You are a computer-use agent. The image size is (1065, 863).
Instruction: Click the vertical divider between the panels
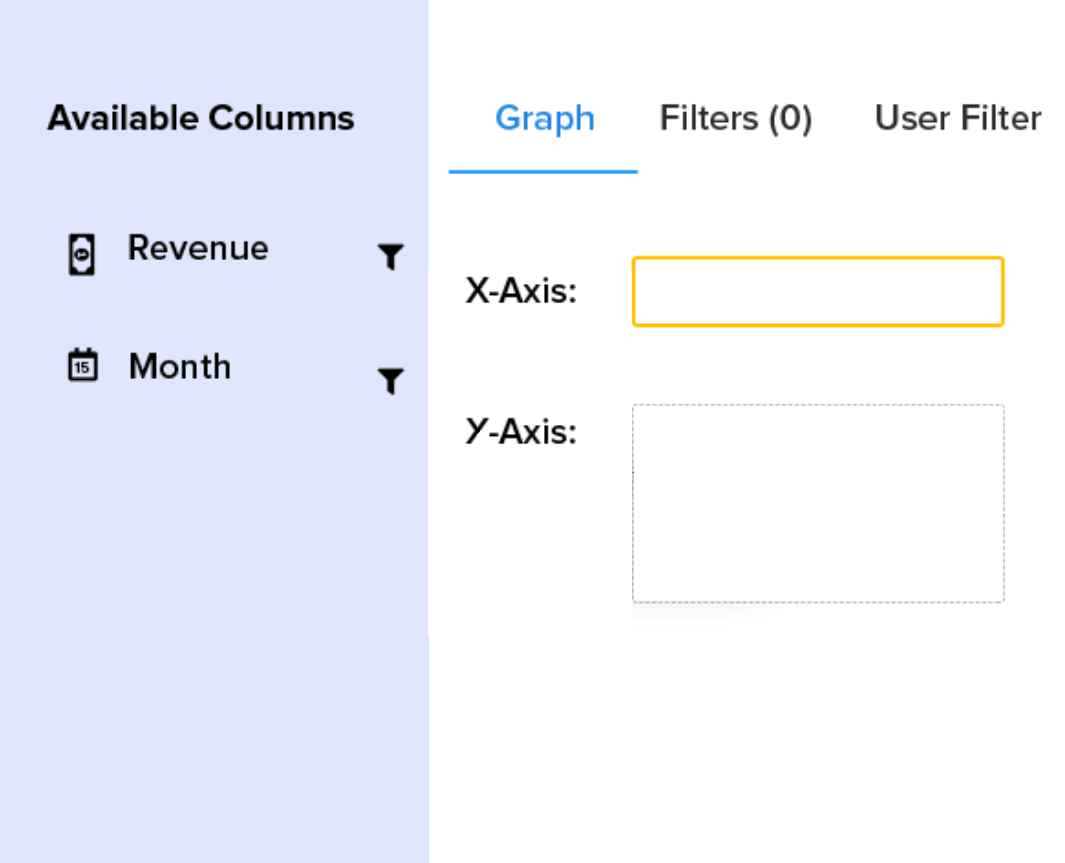click(x=429, y=452)
